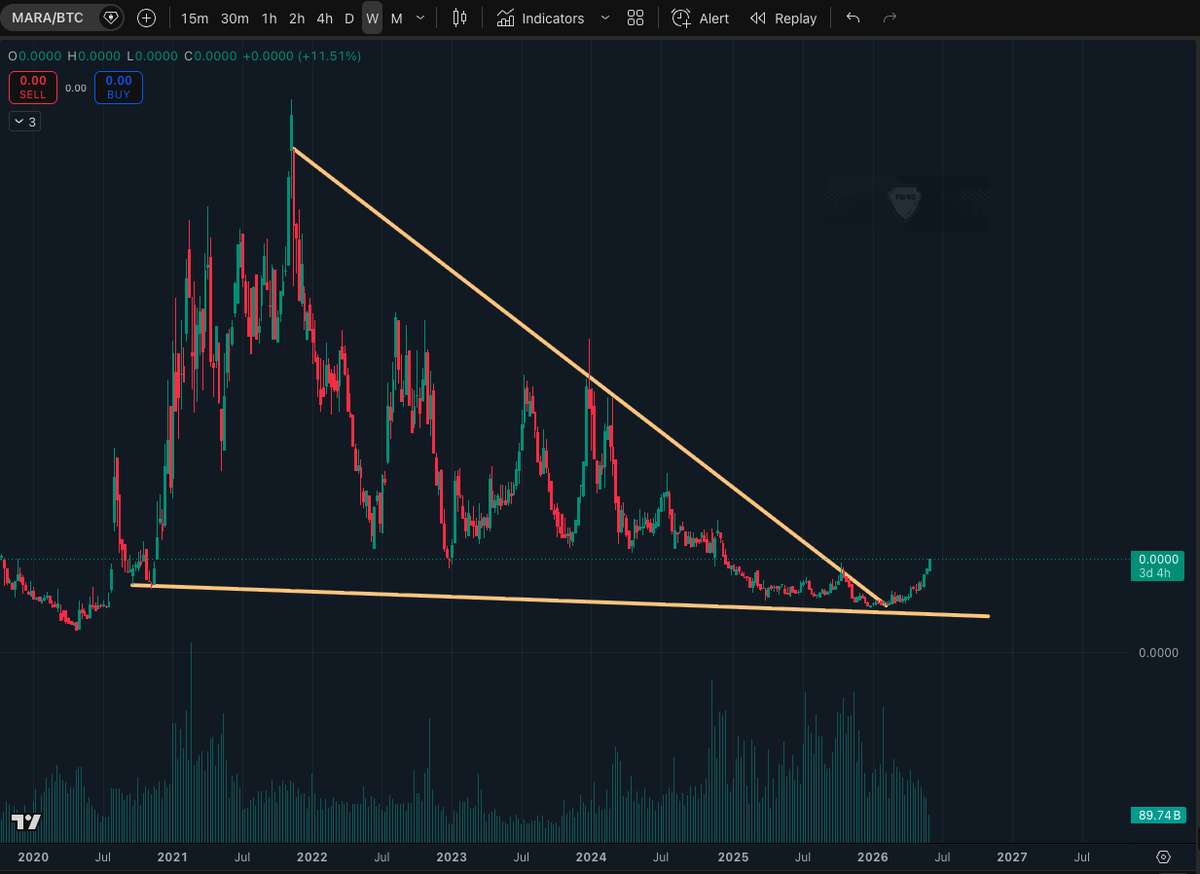1200x874 pixels.
Task: Click the 2027 label on the time axis
Action: pyautogui.click(x=1012, y=857)
